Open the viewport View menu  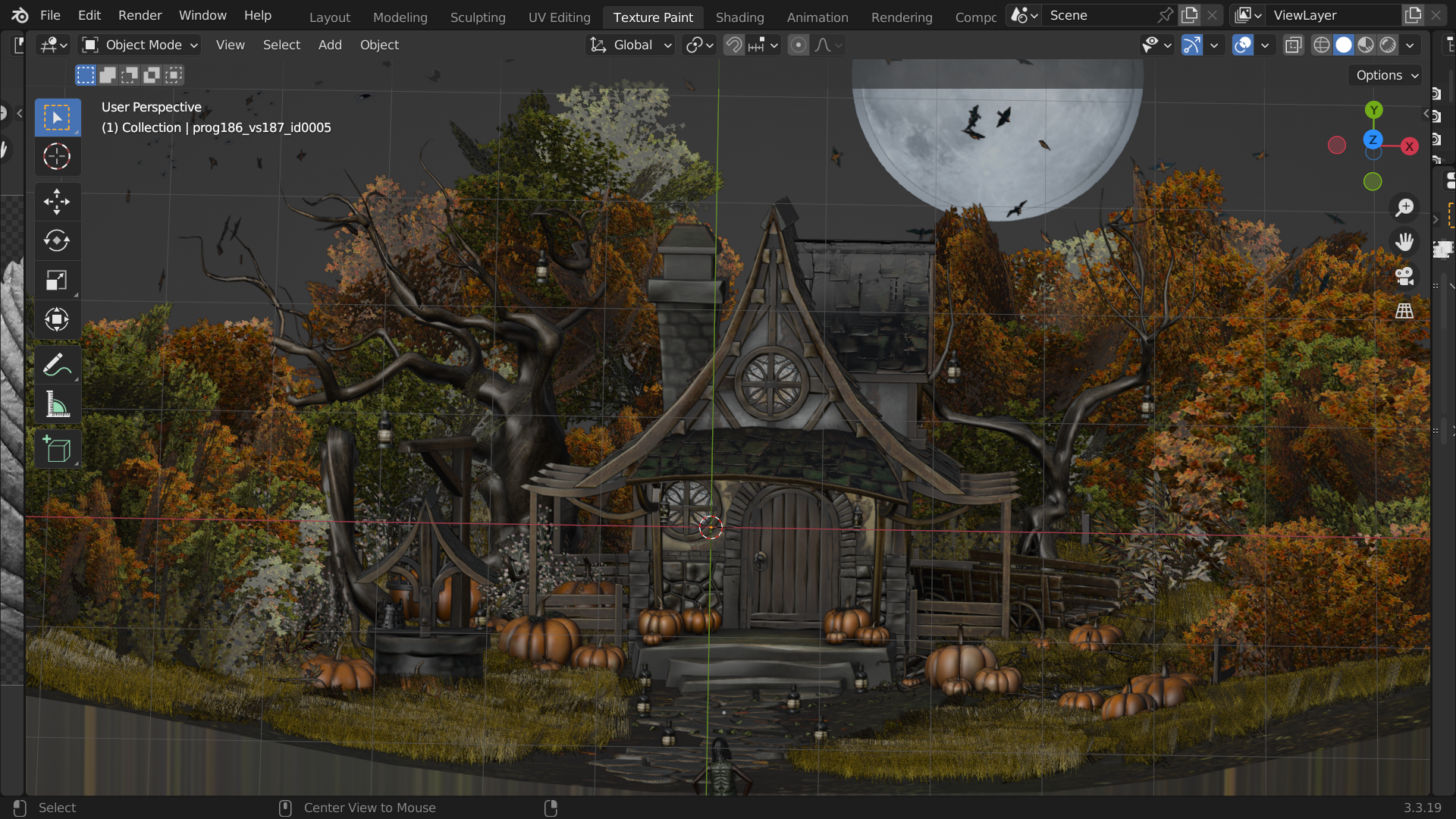pyautogui.click(x=230, y=45)
